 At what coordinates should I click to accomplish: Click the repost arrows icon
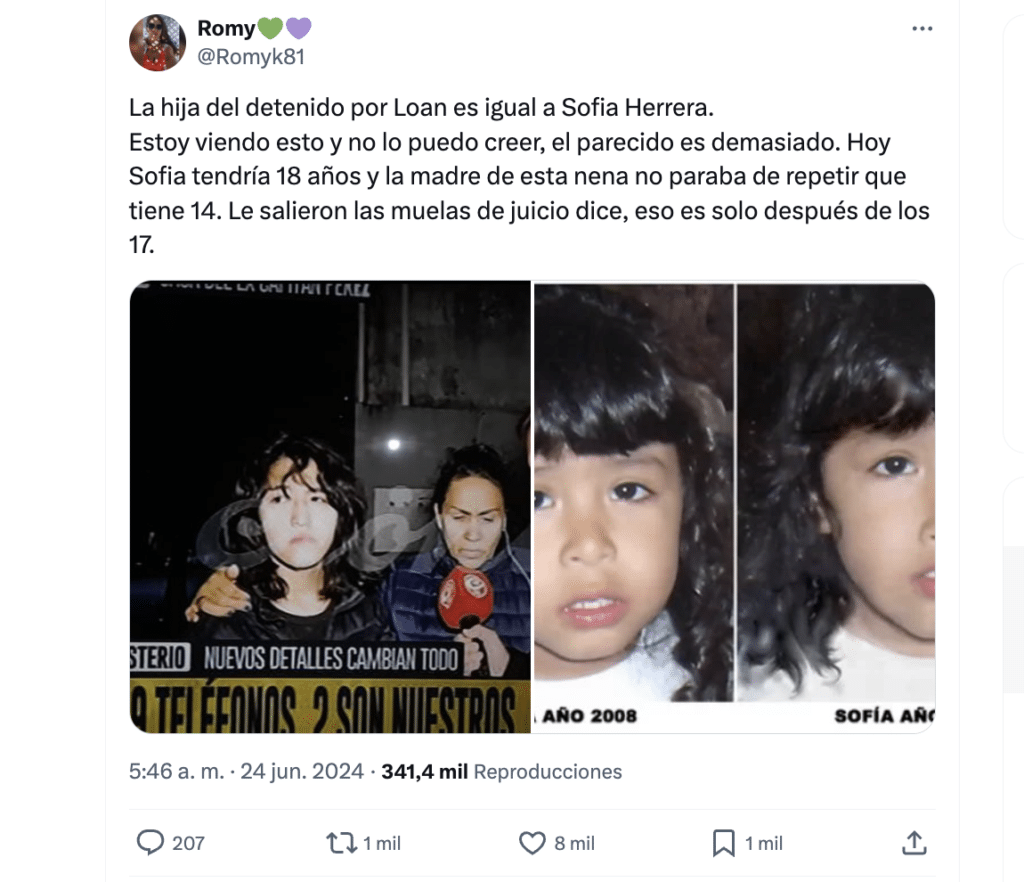342,843
